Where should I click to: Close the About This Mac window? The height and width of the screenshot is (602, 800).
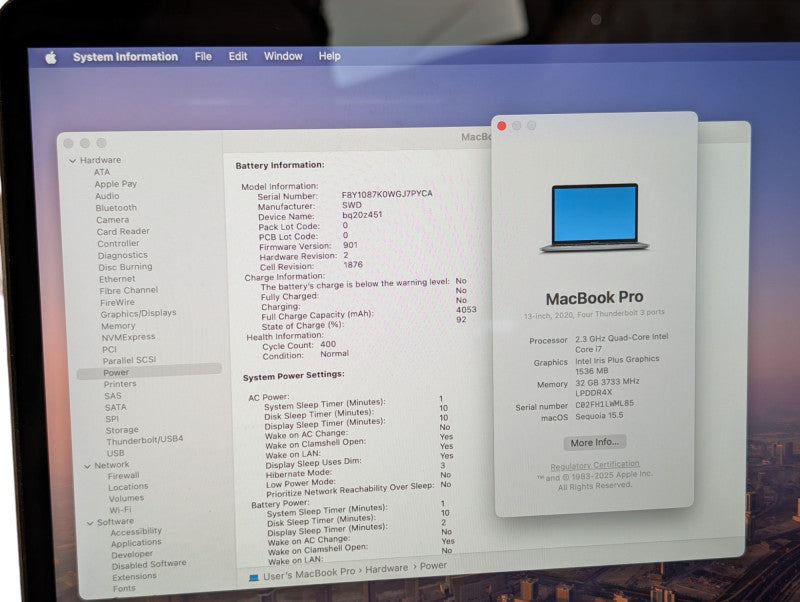click(x=502, y=126)
